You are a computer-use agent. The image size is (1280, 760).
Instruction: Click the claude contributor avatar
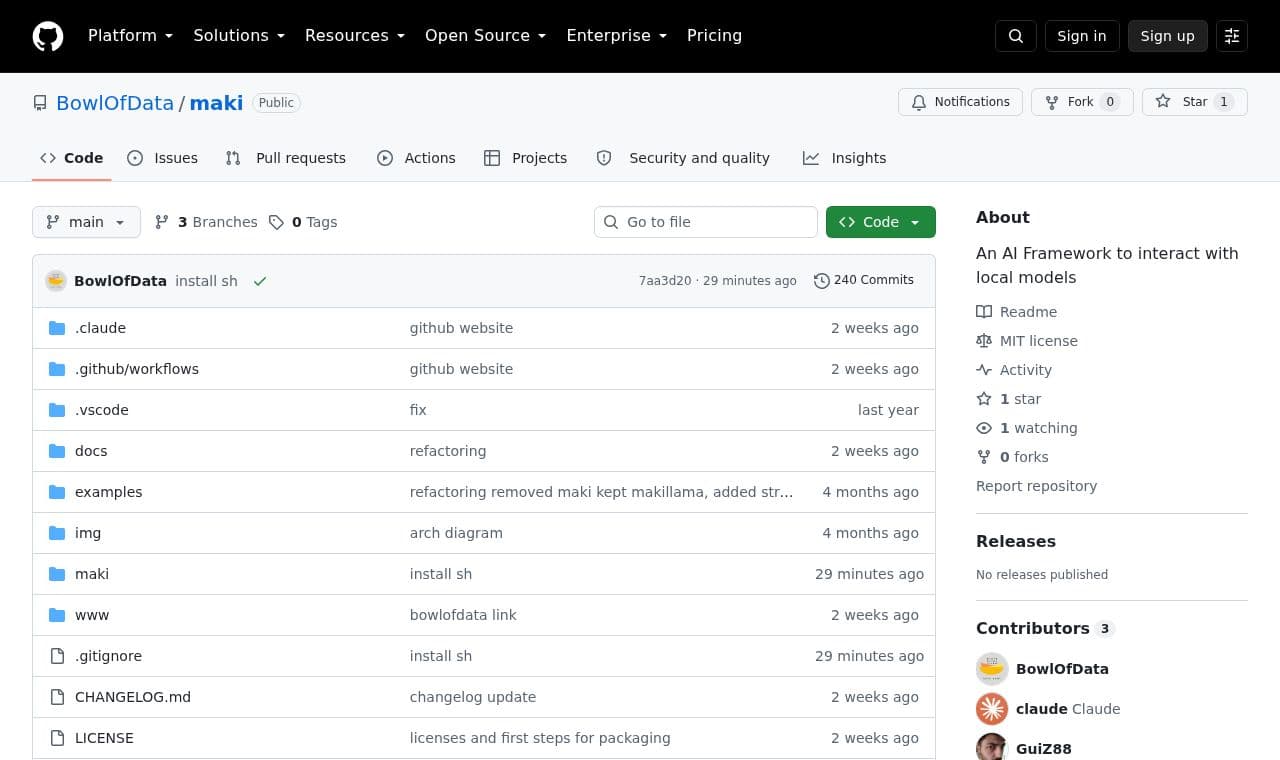992,709
